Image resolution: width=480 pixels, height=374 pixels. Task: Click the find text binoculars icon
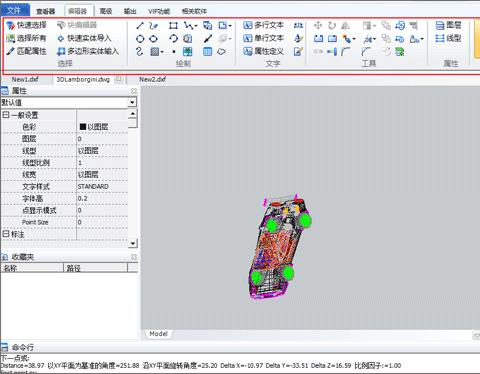click(298, 26)
